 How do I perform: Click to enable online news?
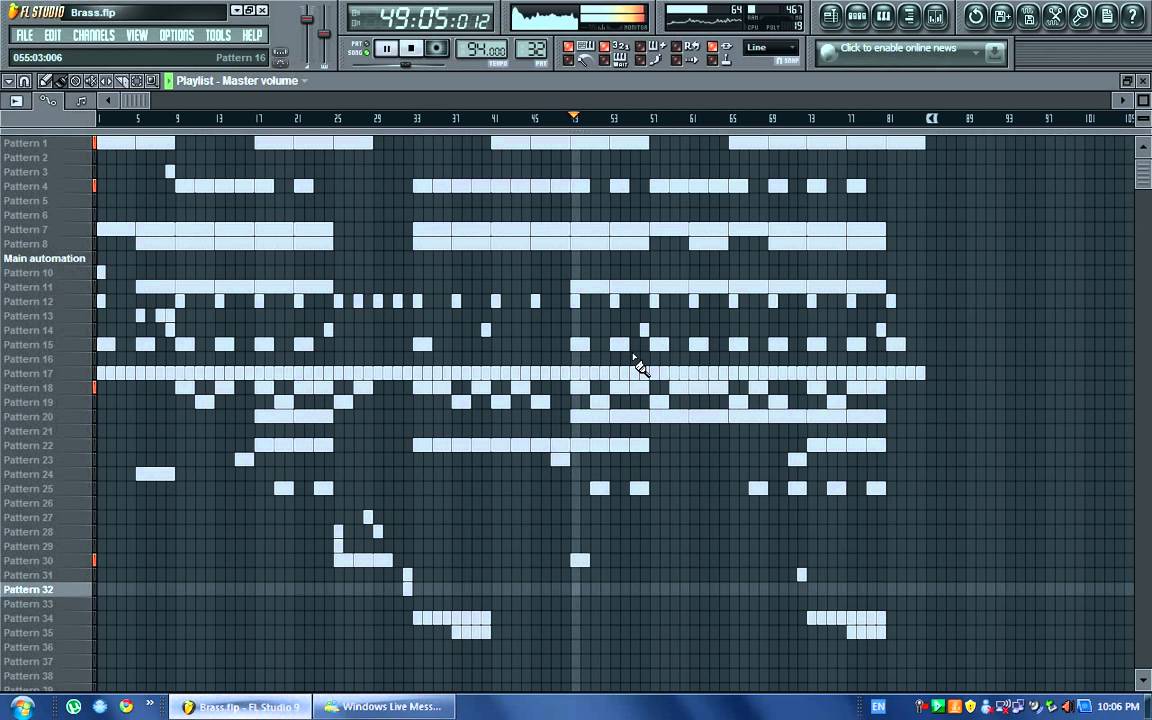click(898, 48)
